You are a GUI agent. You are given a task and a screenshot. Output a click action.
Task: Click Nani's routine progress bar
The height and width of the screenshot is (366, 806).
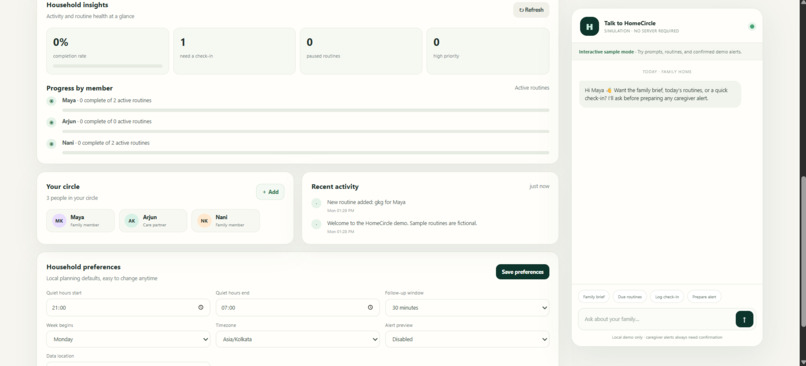[x=305, y=153]
